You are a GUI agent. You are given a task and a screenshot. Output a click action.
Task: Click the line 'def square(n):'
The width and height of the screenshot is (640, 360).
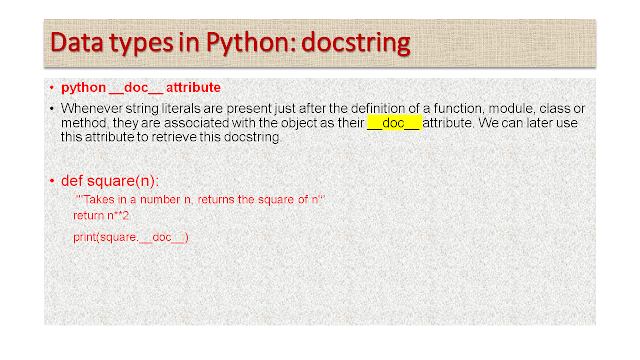click(x=110, y=180)
